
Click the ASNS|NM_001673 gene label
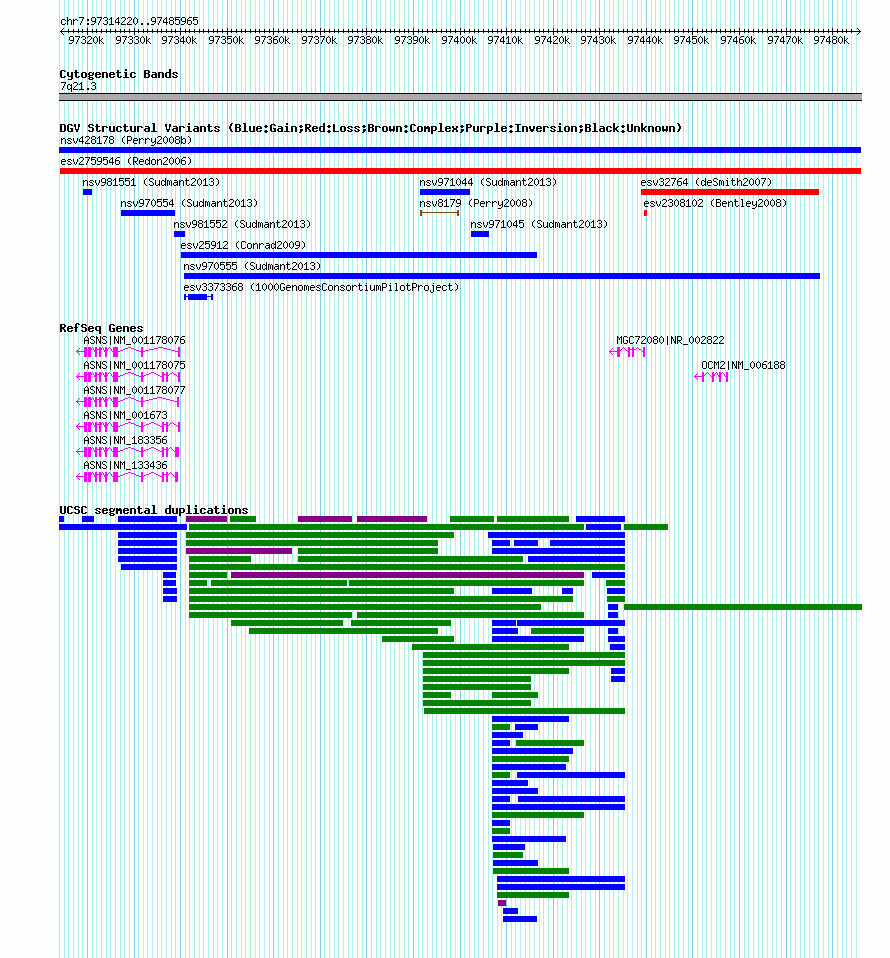click(x=125, y=415)
